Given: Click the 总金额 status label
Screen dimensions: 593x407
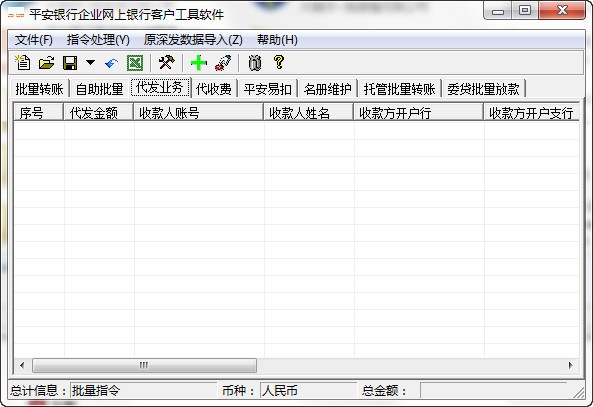Looking at the screenshot, I should 384,390.
